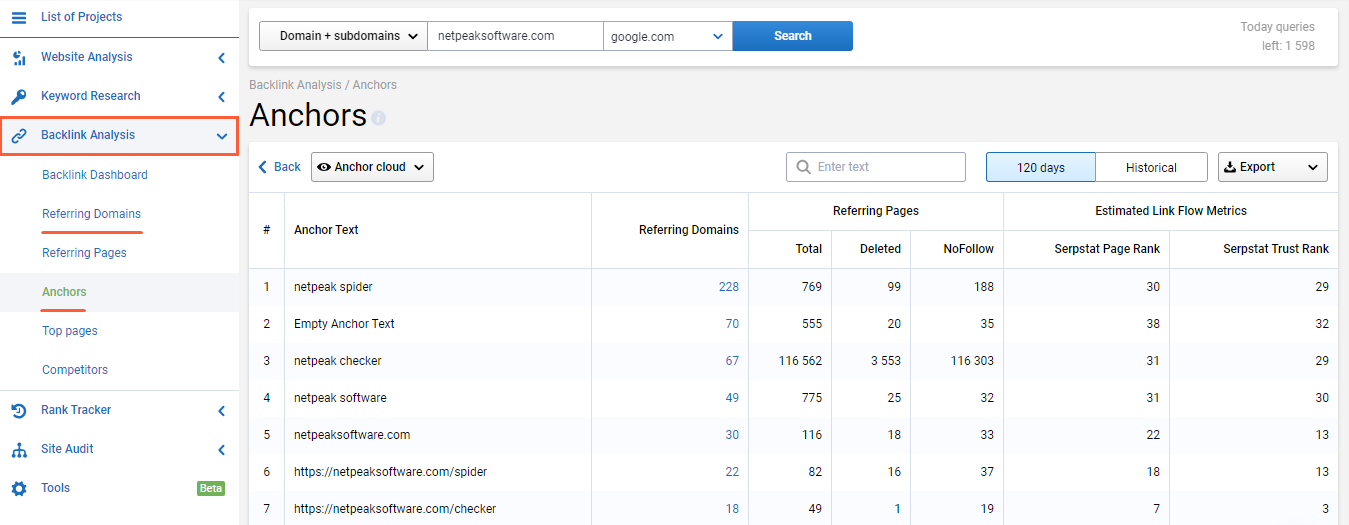Expand Keyword Research chevron

pyautogui.click(x=222, y=97)
